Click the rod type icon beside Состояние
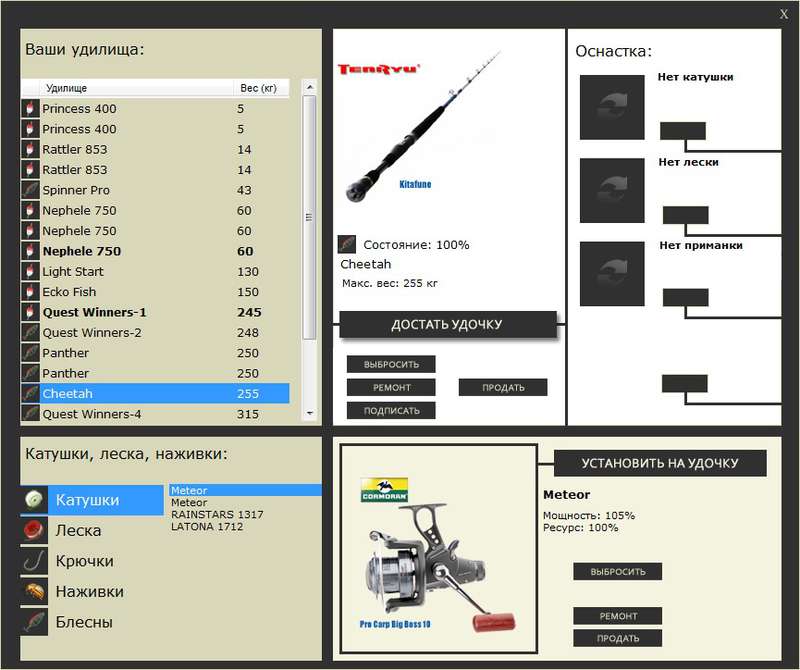800x670 pixels. [347, 244]
